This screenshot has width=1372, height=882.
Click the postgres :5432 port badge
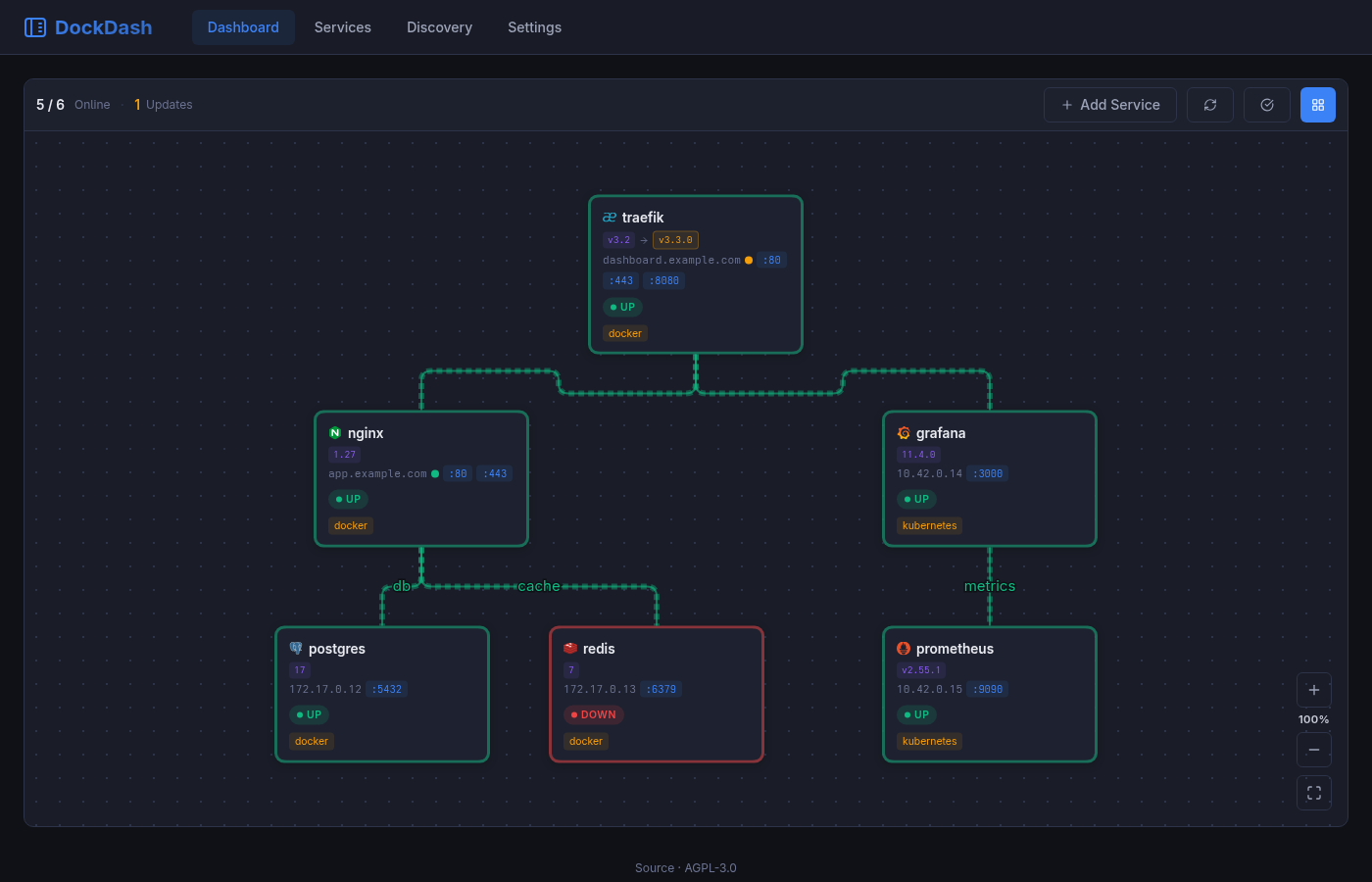click(x=387, y=690)
